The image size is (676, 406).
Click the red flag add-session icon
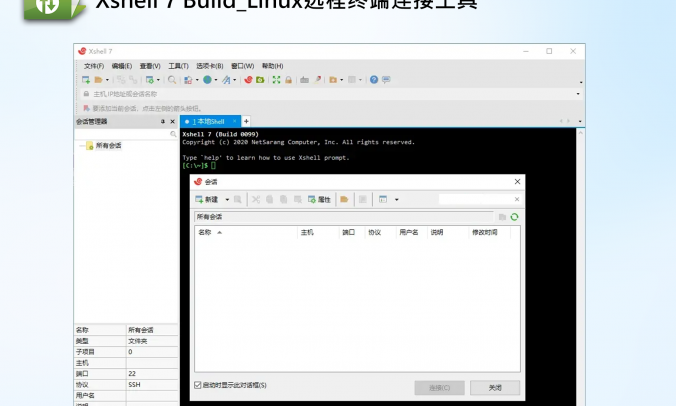point(86,108)
